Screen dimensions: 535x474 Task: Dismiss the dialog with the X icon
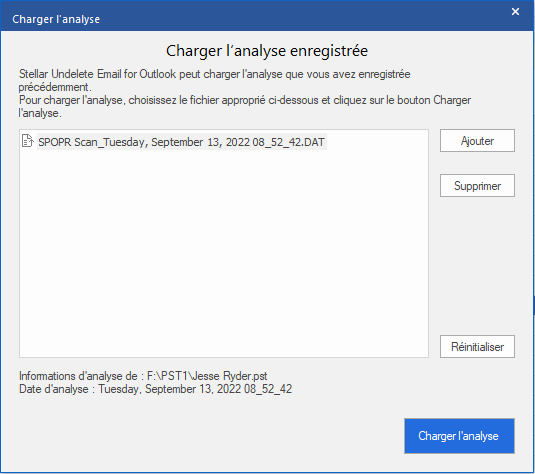[515, 12]
